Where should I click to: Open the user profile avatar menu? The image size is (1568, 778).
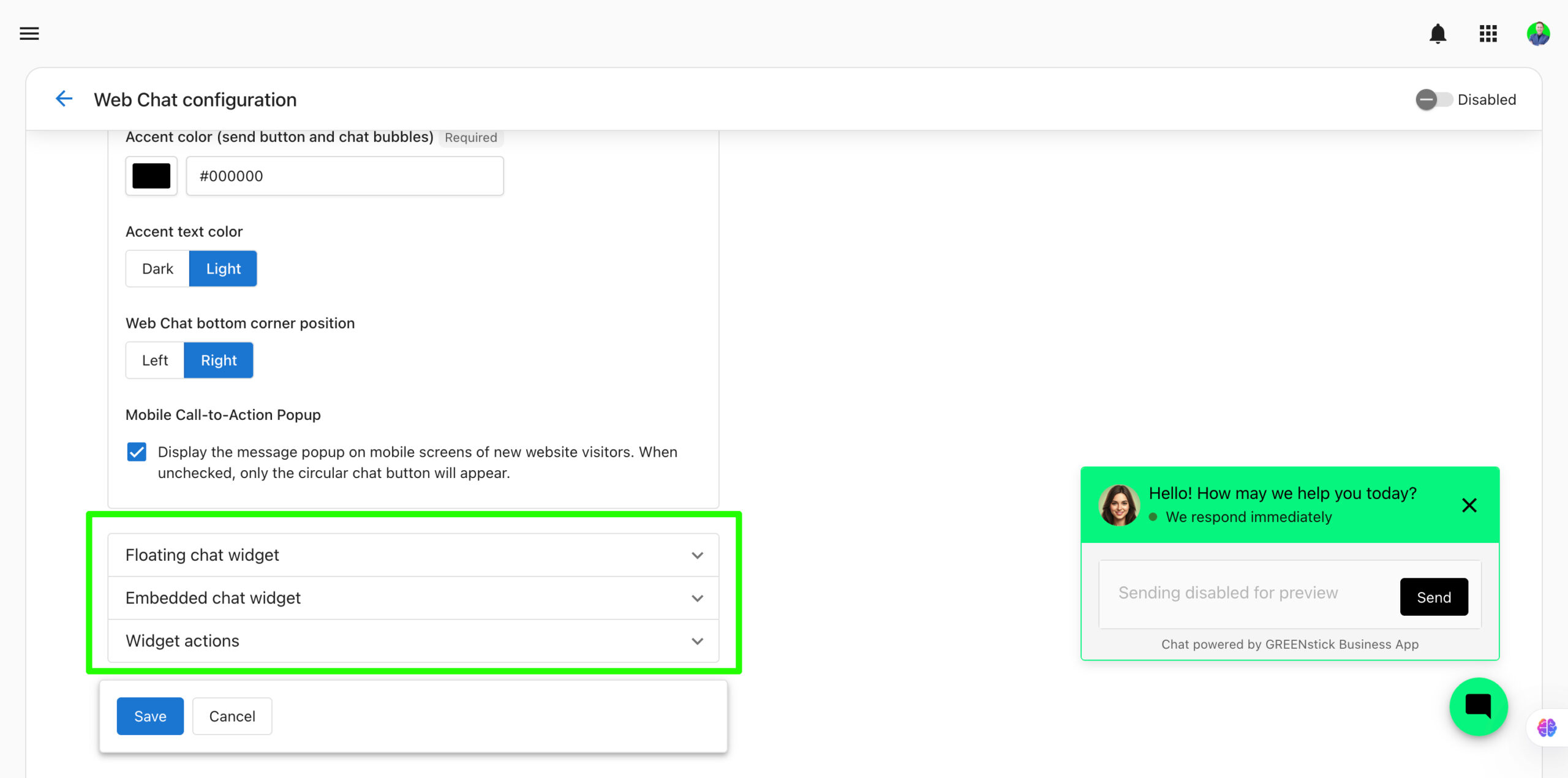(1538, 34)
